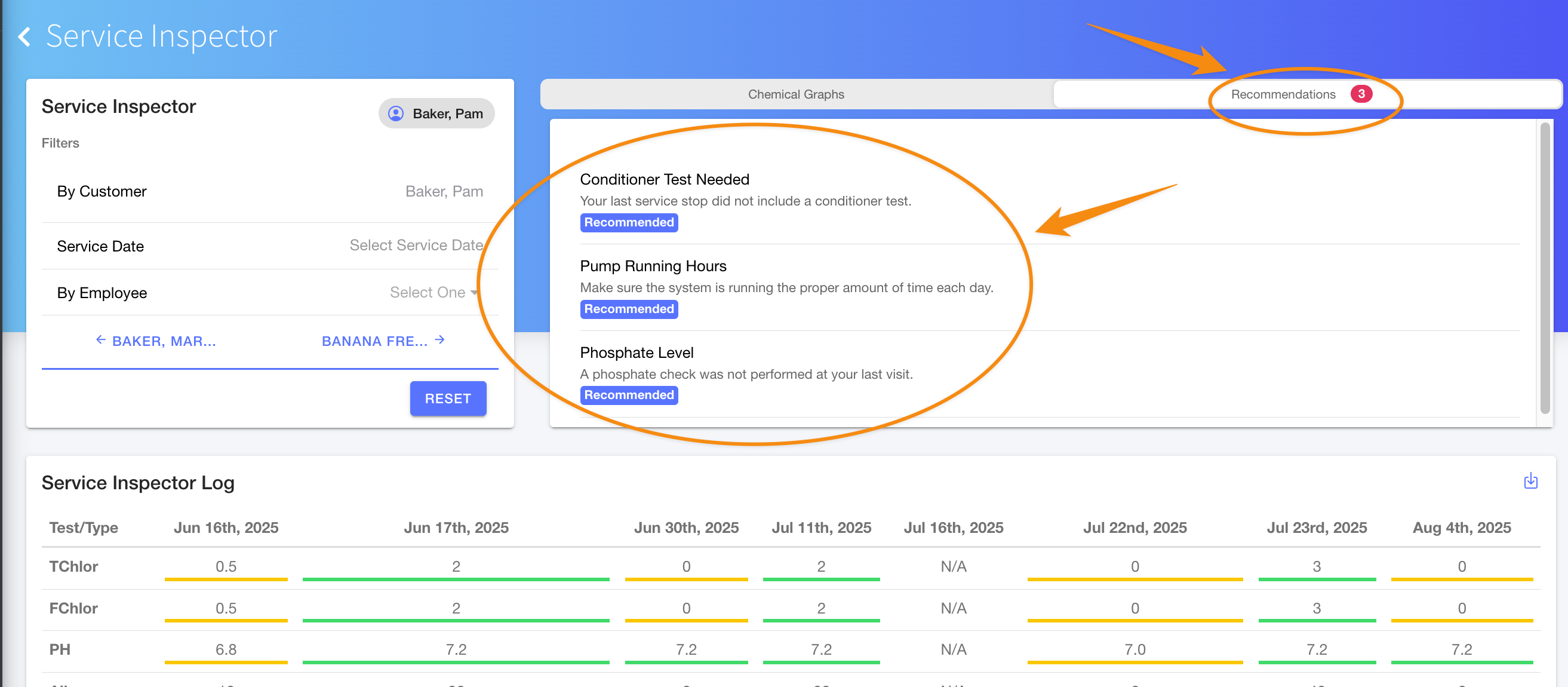Click the left arrow next to BAKER, MAR...
Viewport: 1568px width, 687px height.
coord(101,340)
